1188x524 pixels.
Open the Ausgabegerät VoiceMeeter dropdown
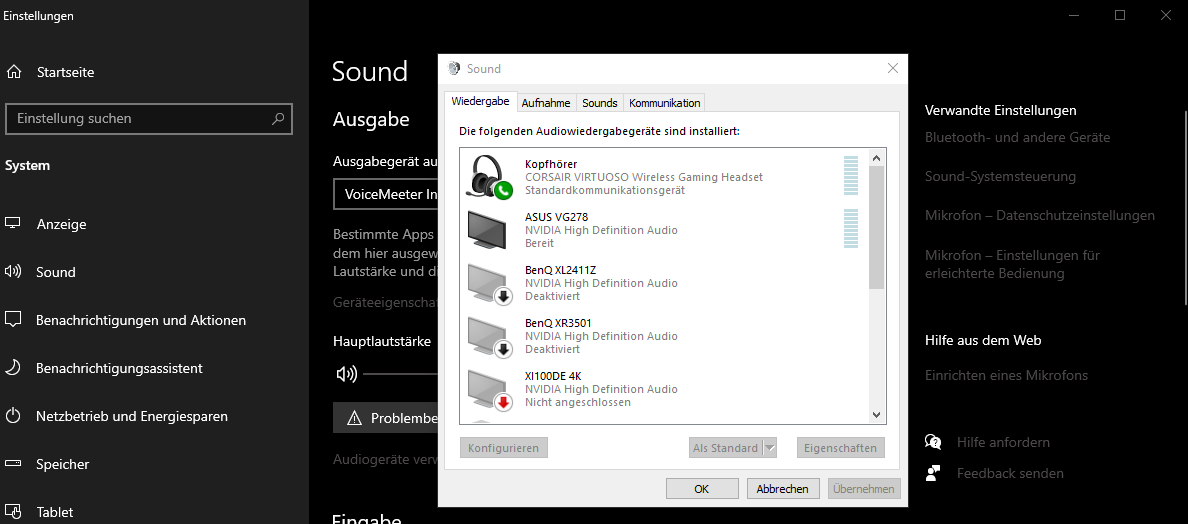(x=386, y=194)
